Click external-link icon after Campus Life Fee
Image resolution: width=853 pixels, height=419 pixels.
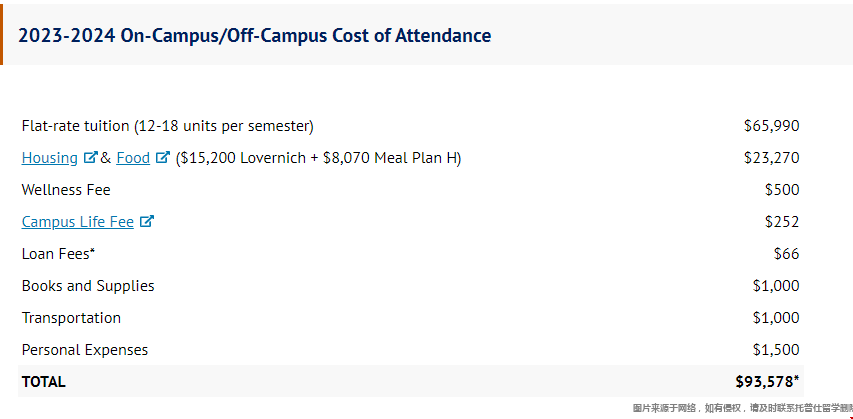coord(147,222)
